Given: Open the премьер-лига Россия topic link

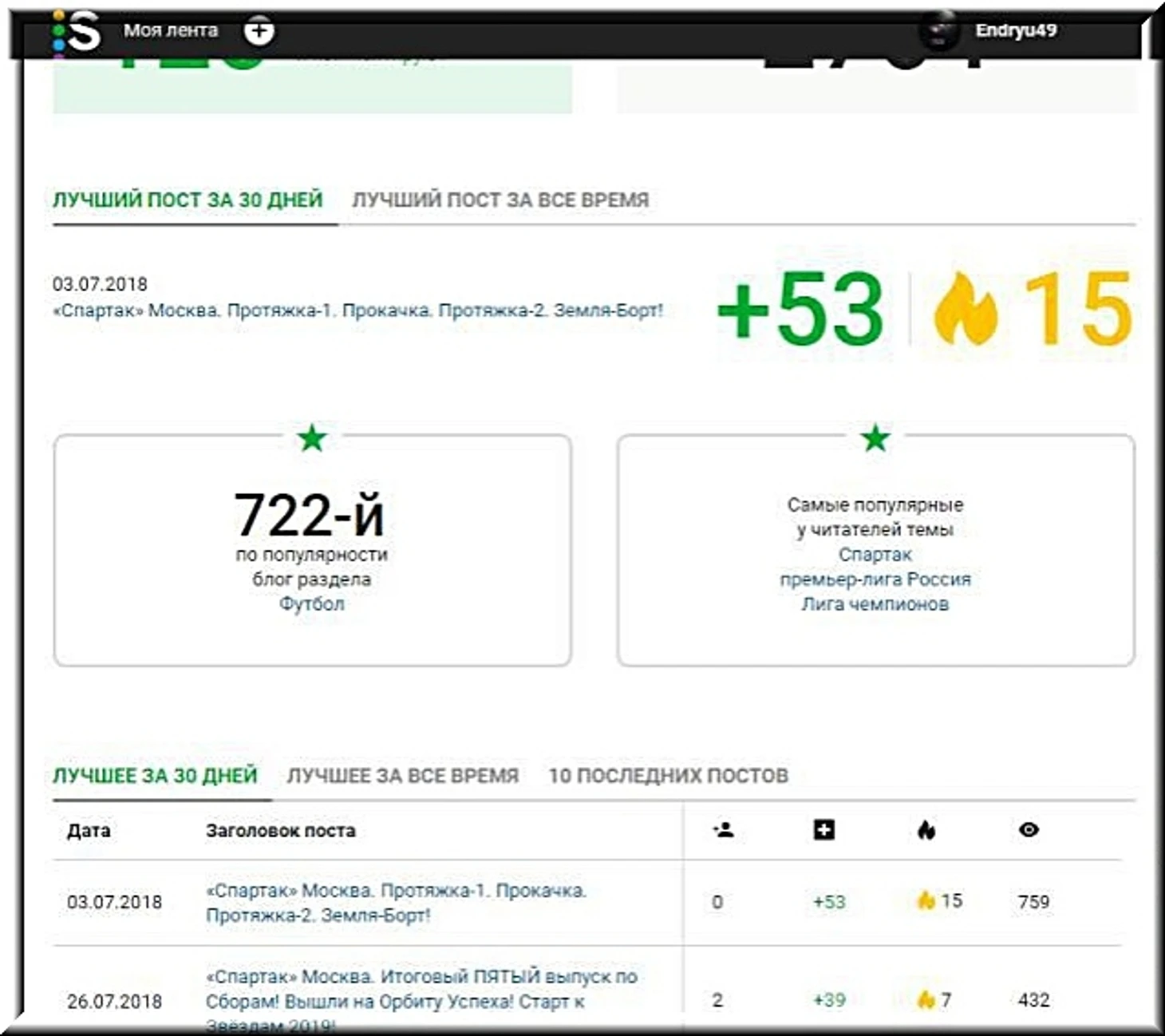Looking at the screenshot, I should coord(875,579).
